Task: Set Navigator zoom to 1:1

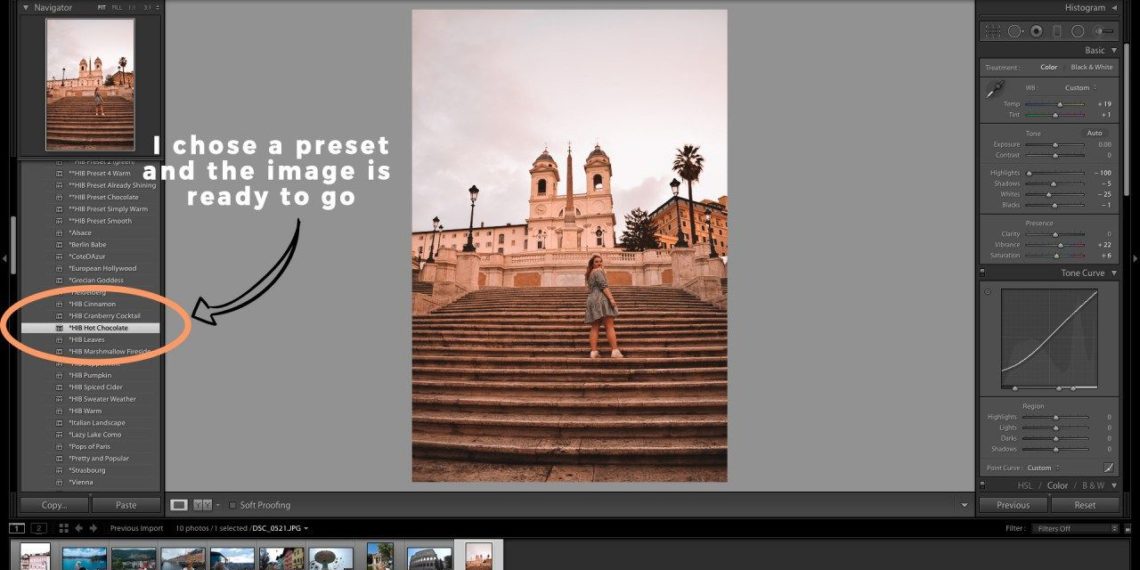Action: [x=134, y=7]
